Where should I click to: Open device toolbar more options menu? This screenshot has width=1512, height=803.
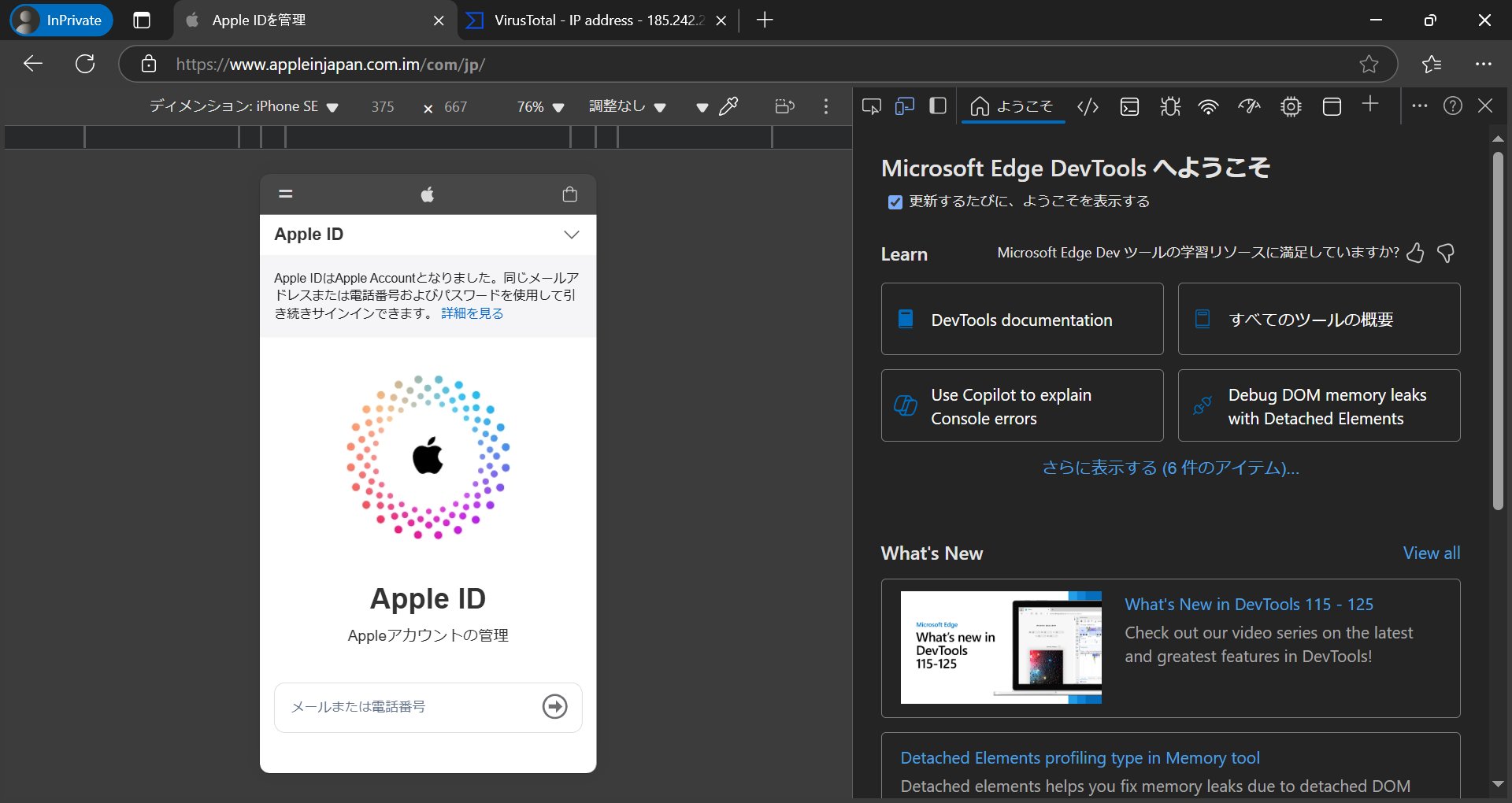825,106
